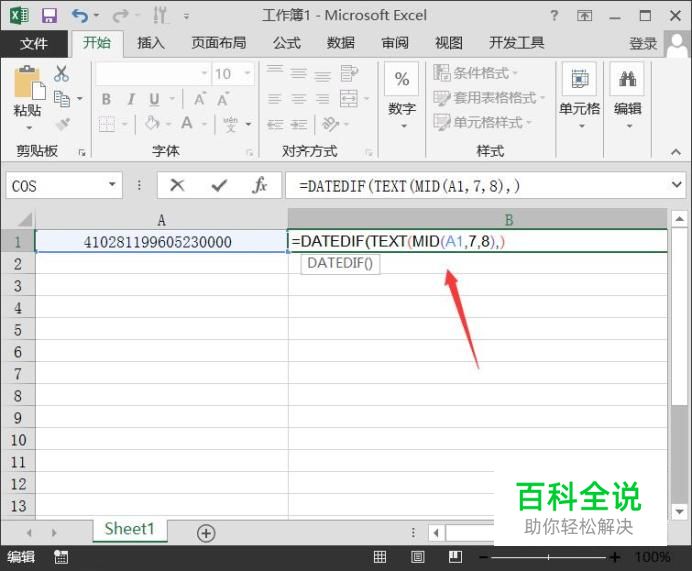The height and width of the screenshot is (571, 692).
Task: Confirm formula entry with checkmark button
Action: pos(219,185)
